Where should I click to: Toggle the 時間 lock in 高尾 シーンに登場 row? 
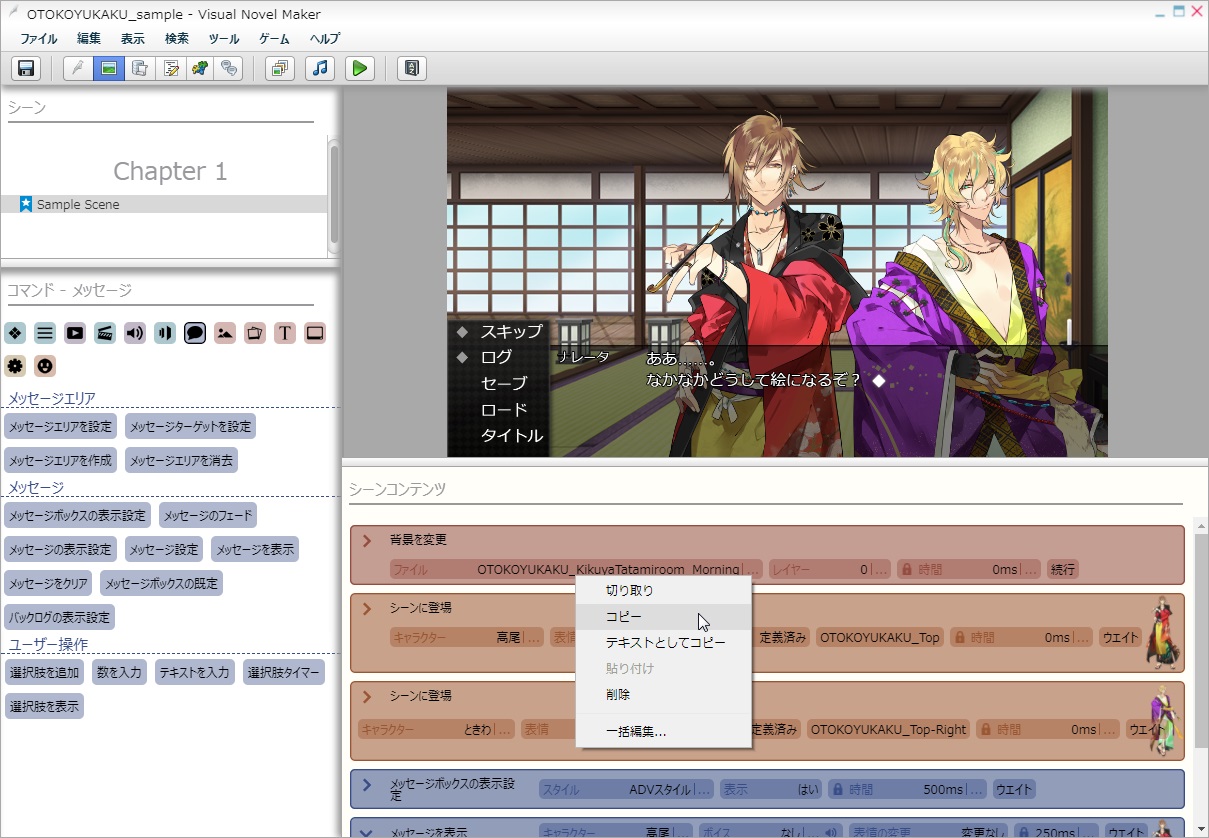coord(959,637)
